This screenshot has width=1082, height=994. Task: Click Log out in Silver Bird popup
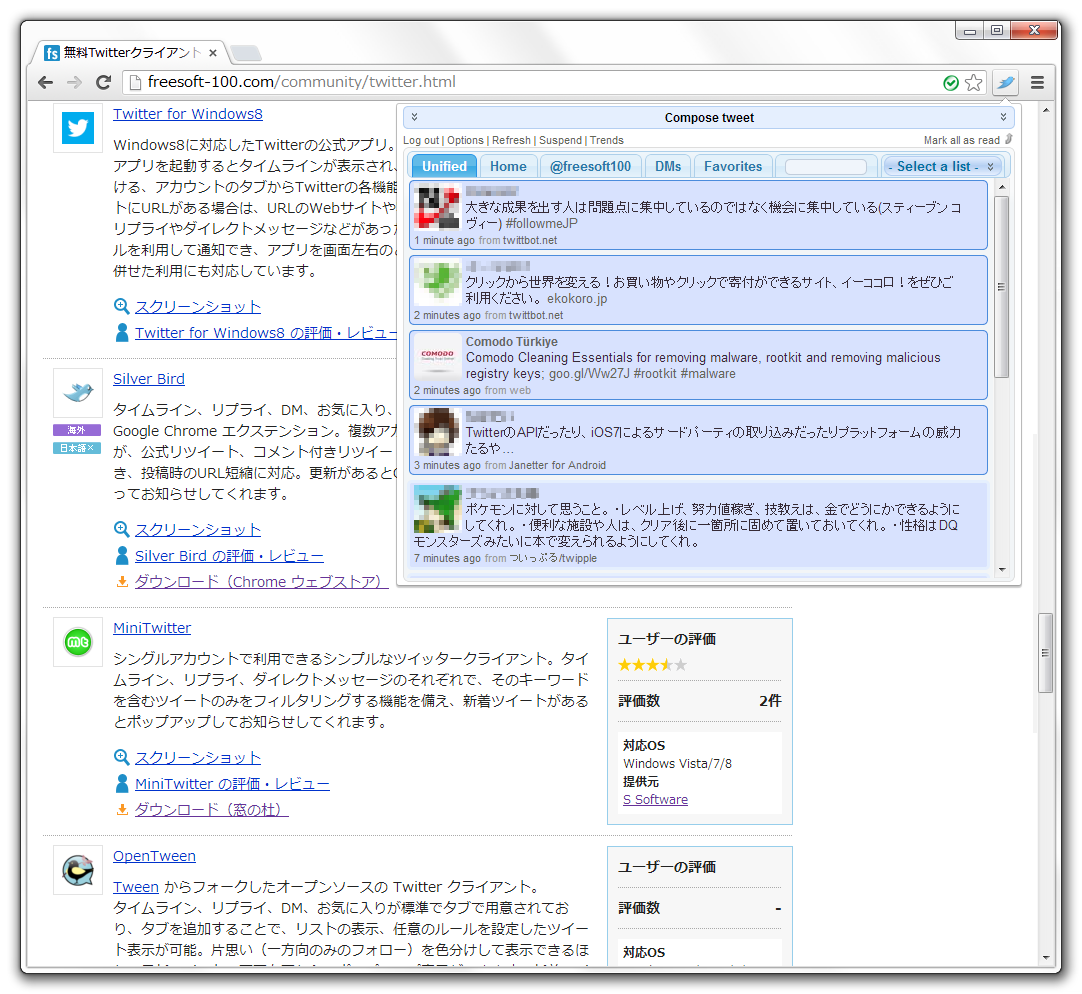421,140
